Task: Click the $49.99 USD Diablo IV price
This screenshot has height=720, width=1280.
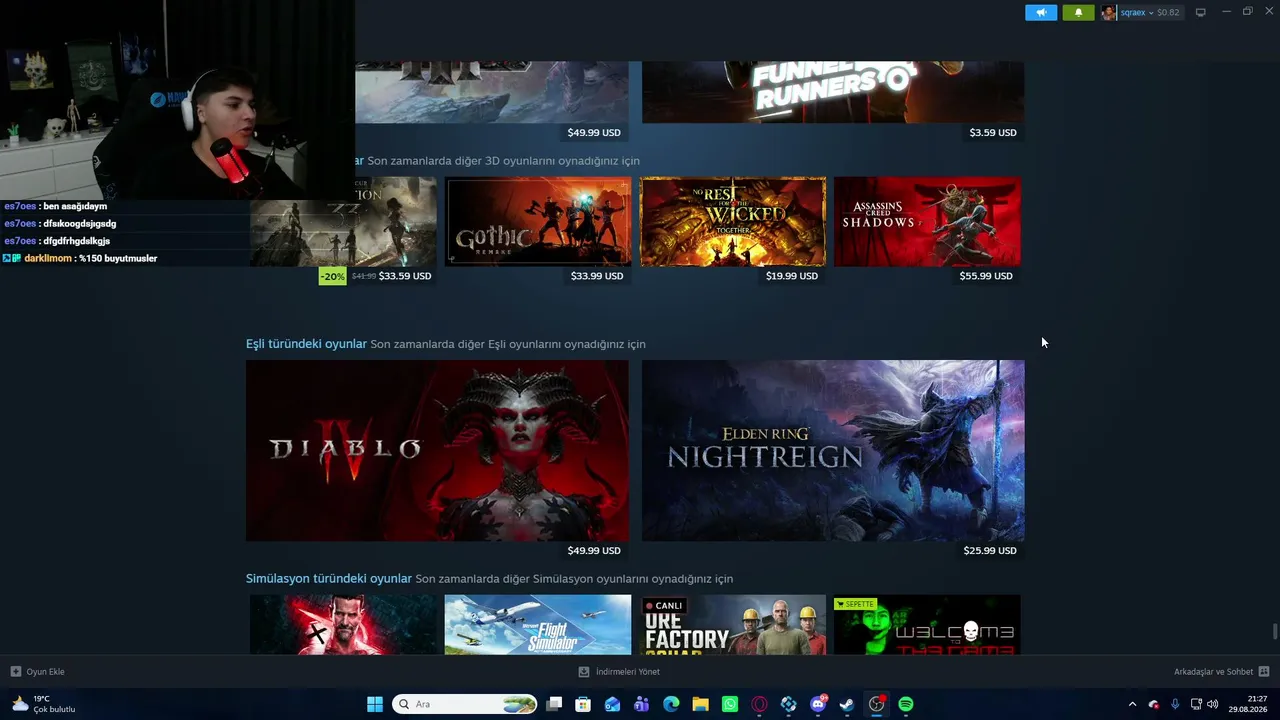Action: [x=594, y=551]
